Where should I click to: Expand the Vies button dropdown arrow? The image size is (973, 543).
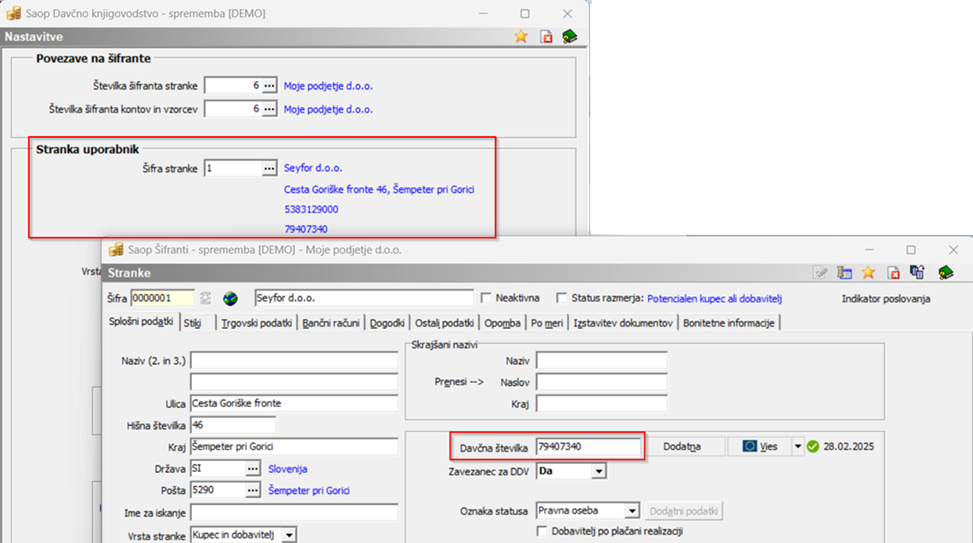click(797, 446)
